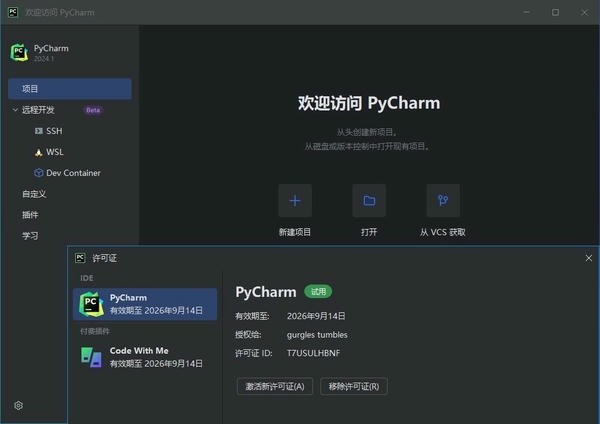Click the expiry date 2026年9月14日 in details
Viewport: 600px width, 424px height.
316,316
